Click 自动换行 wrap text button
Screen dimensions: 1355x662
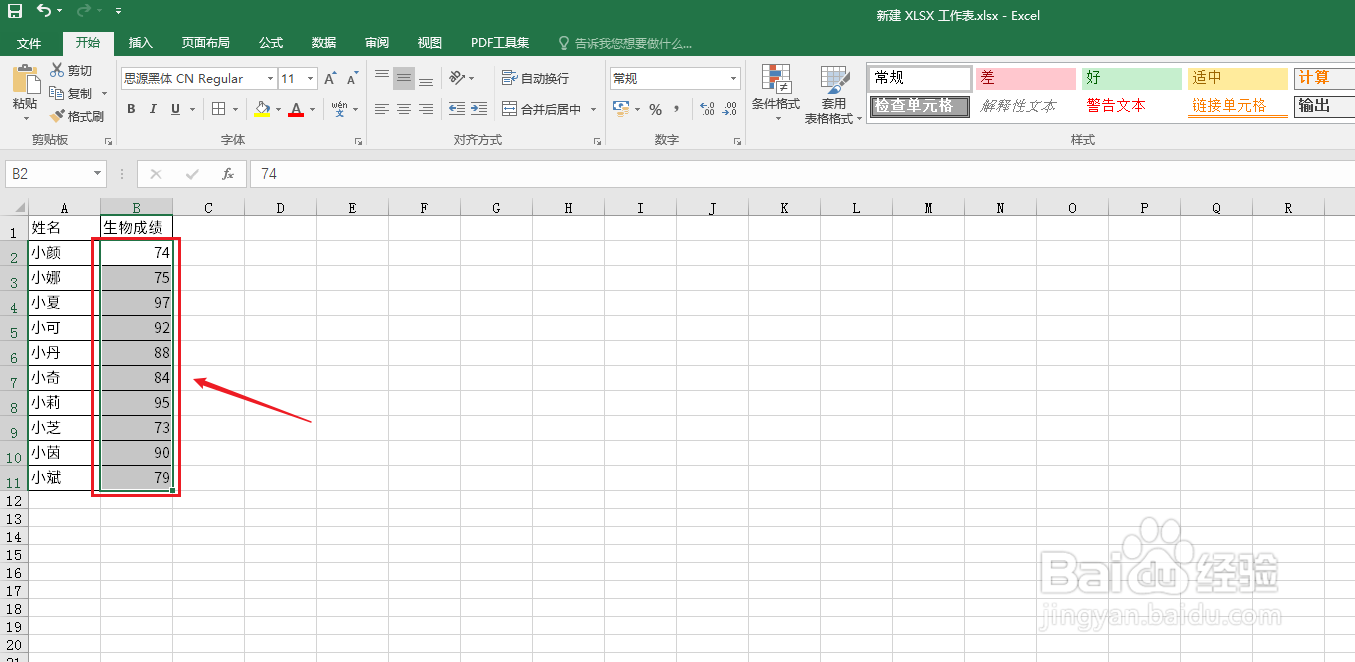click(x=535, y=78)
